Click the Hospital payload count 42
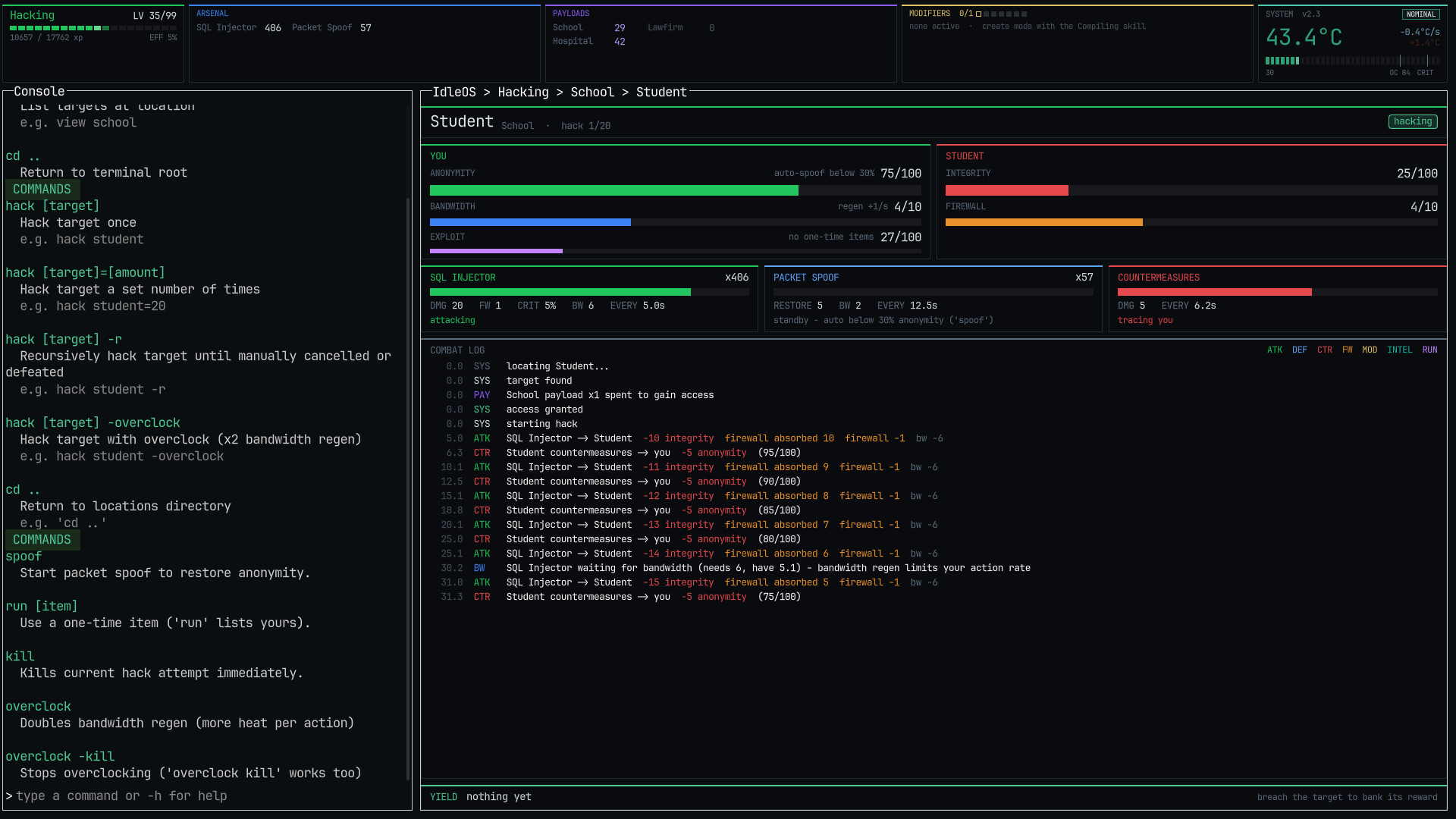1456x819 pixels. (x=620, y=42)
